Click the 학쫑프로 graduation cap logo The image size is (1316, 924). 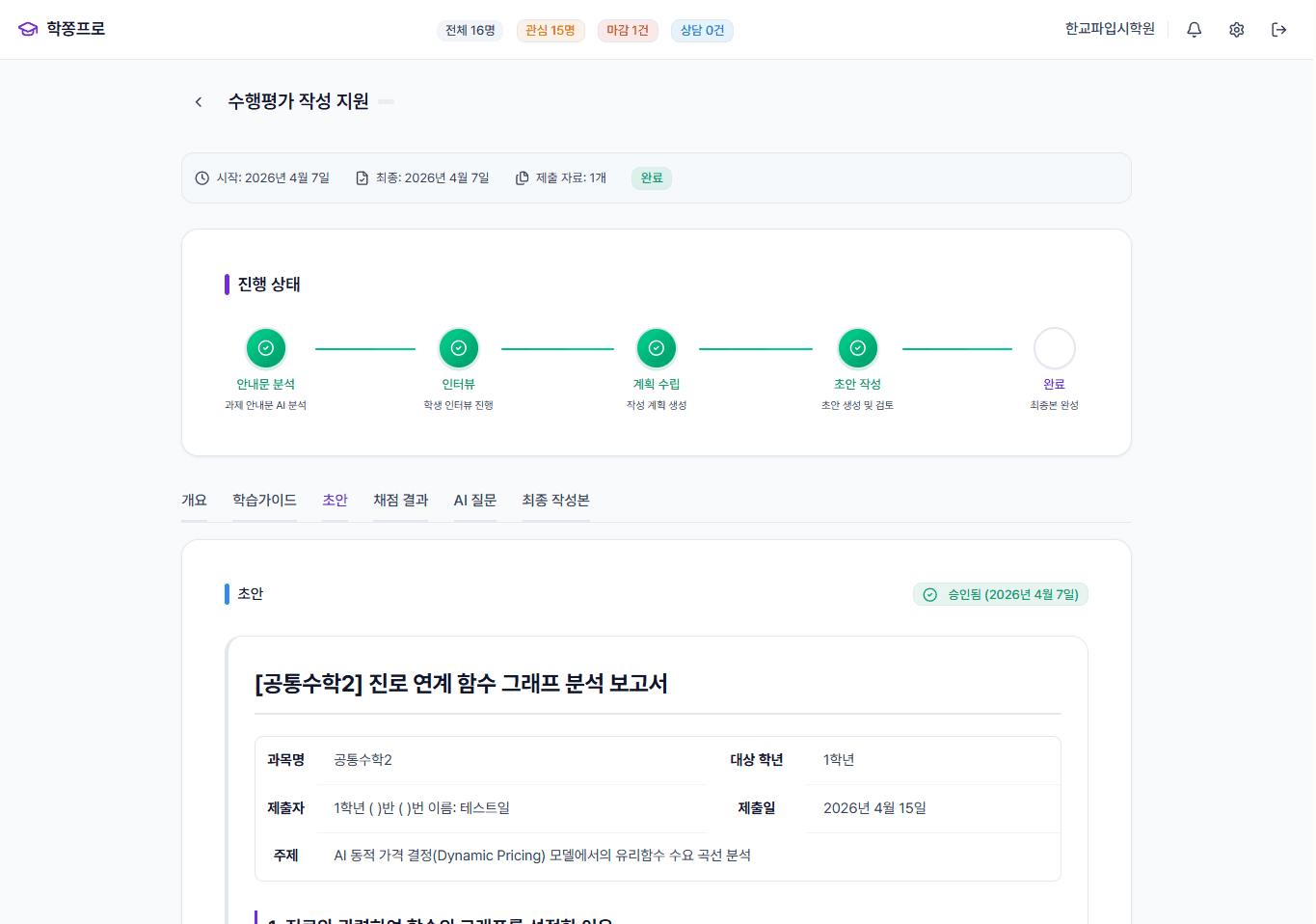pyautogui.click(x=28, y=29)
